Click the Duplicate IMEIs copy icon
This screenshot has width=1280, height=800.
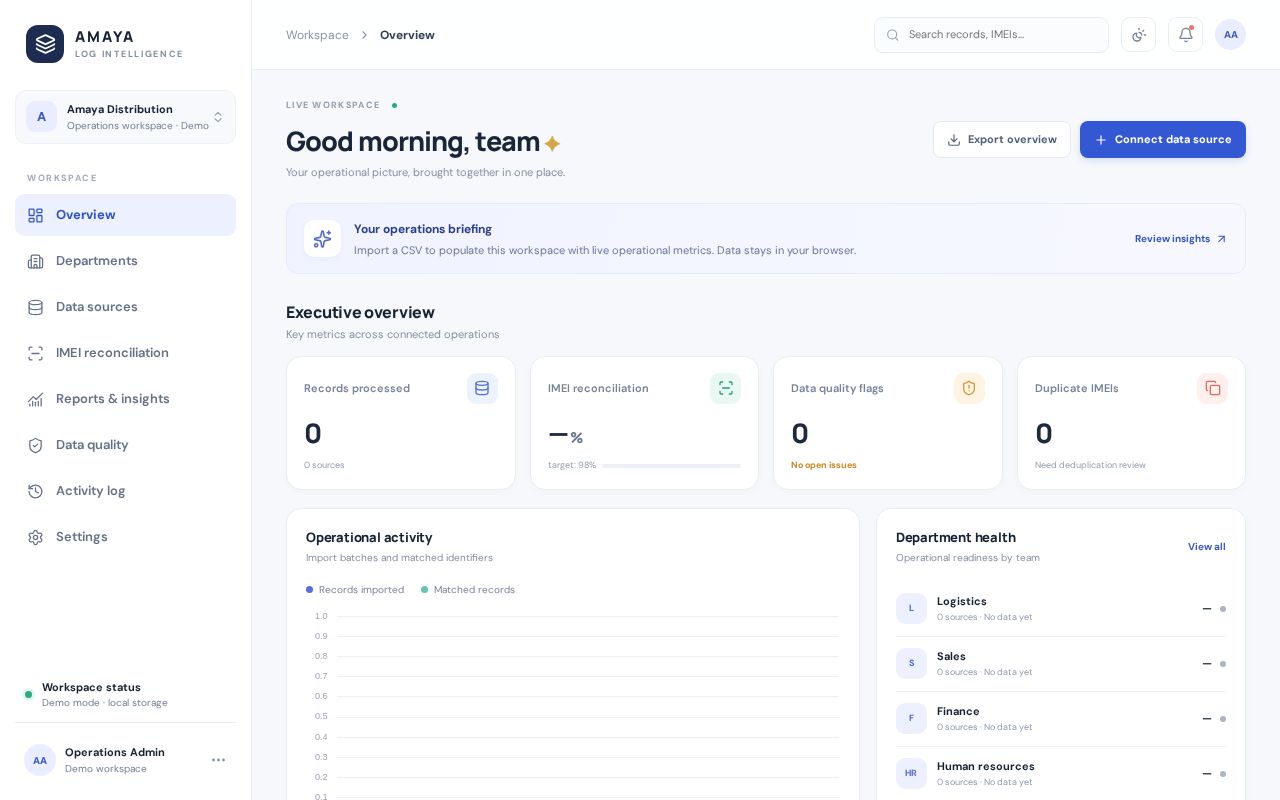1212,388
